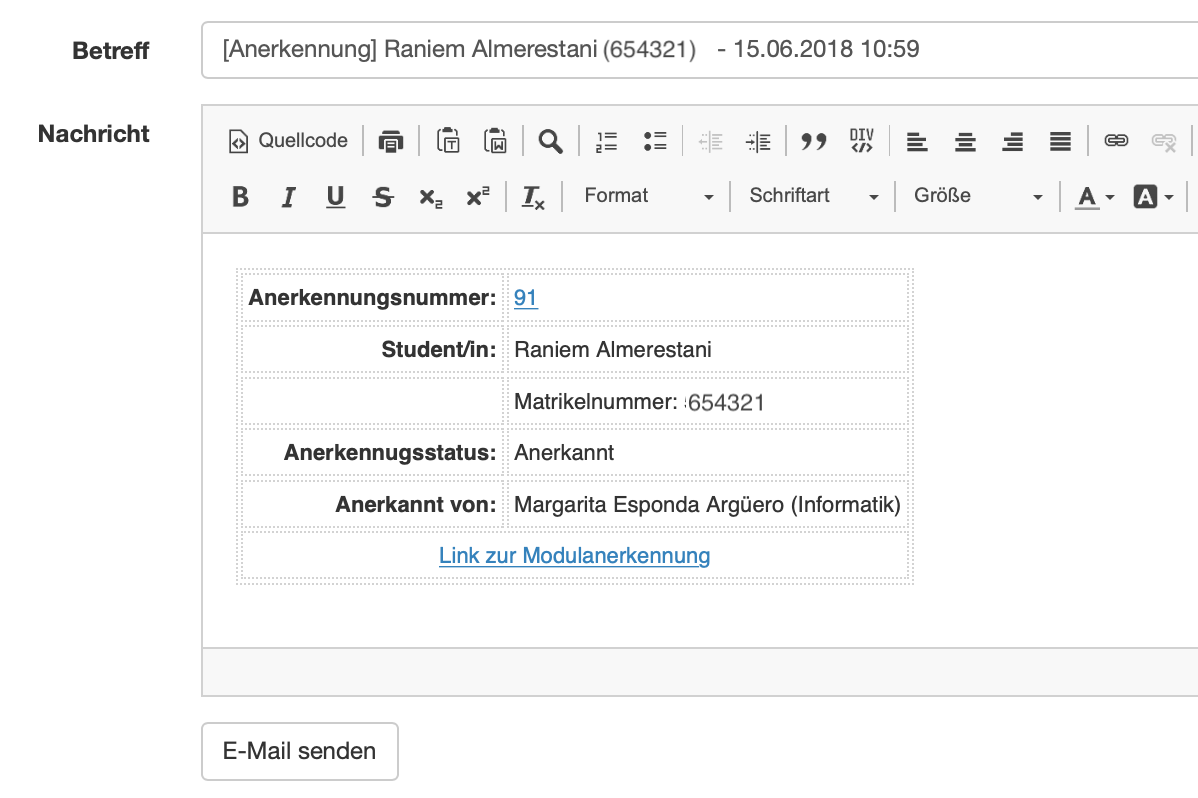This screenshot has height=798, width=1198.
Task: Click the Betreff subject field
Action: tap(699, 50)
